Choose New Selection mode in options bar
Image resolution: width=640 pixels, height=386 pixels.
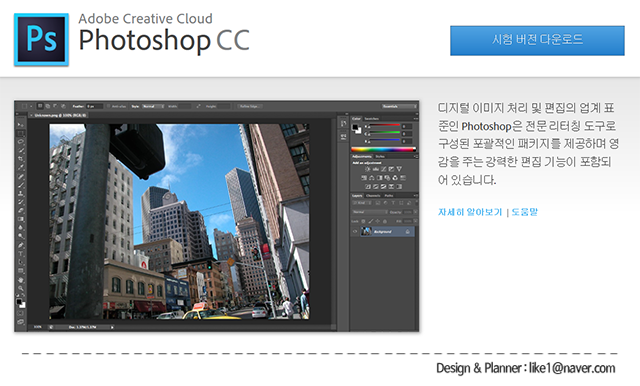(x=40, y=106)
